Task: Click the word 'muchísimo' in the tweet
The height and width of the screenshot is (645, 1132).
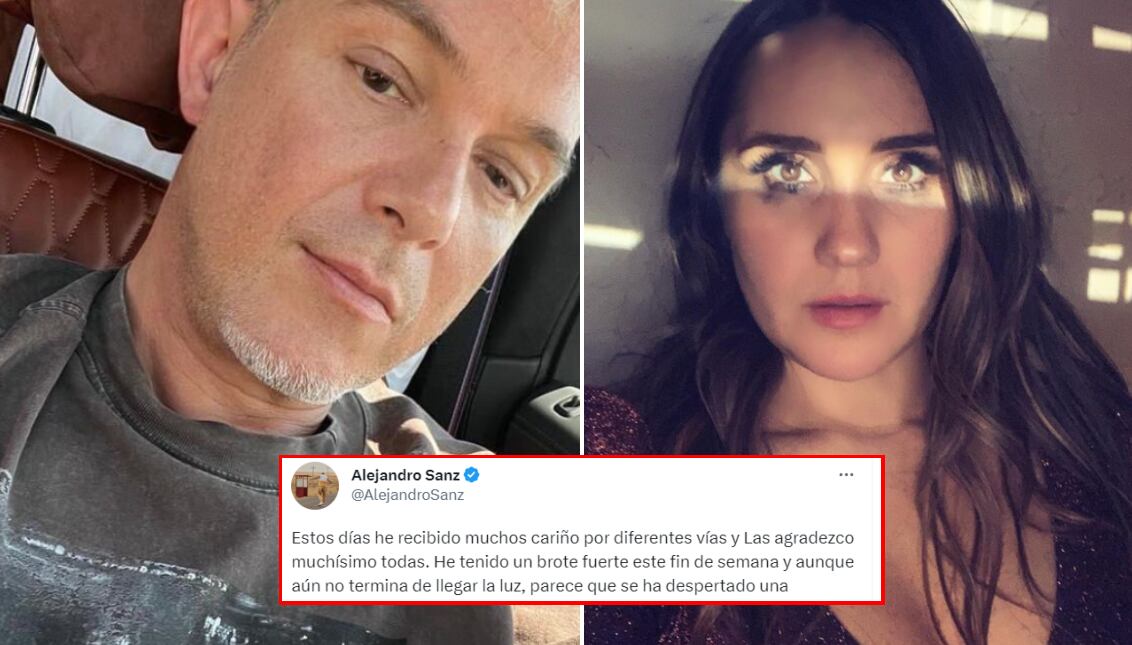Action: tap(328, 562)
